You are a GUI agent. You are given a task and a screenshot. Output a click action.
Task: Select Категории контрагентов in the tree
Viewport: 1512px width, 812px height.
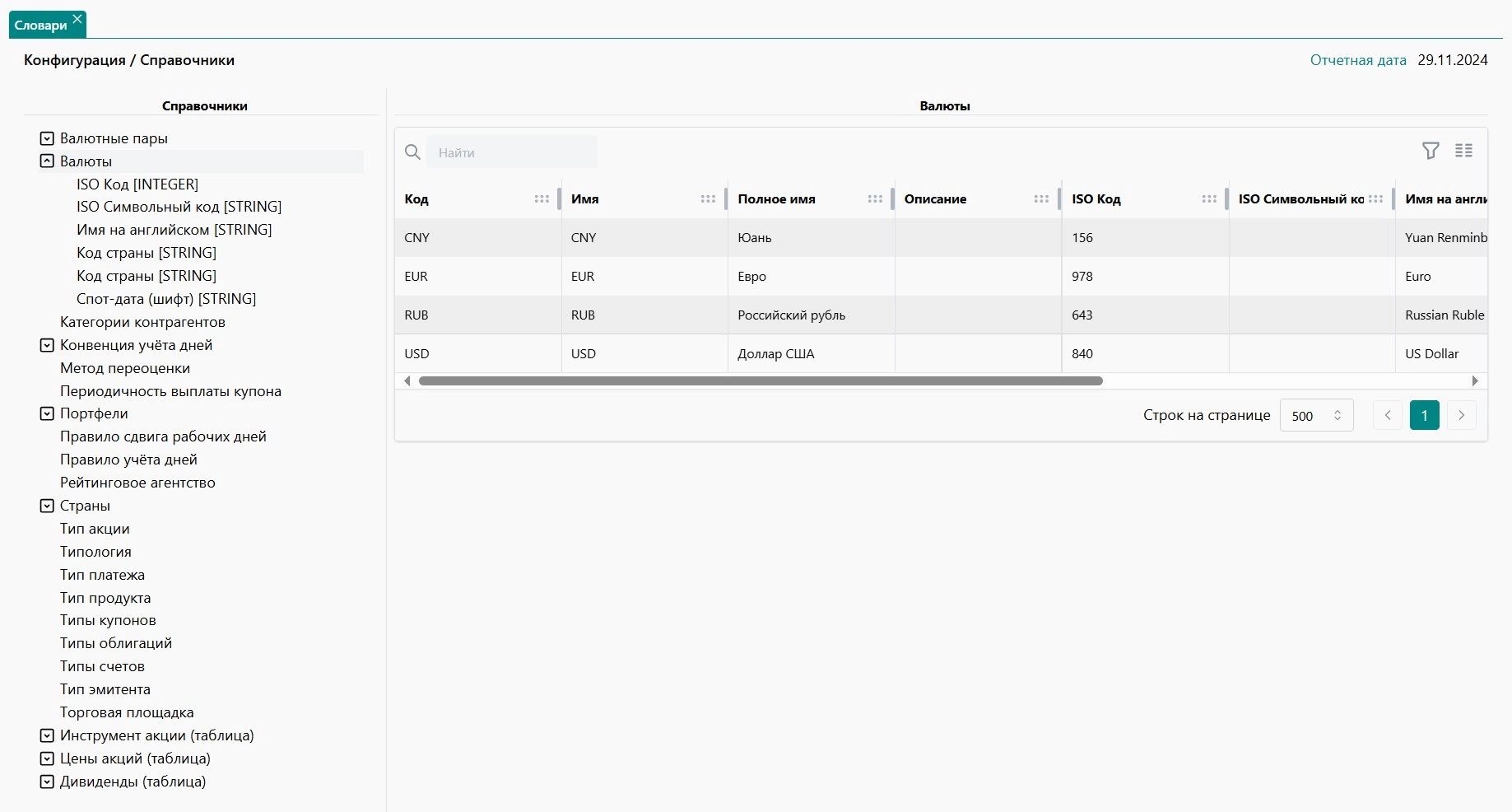(142, 322)
